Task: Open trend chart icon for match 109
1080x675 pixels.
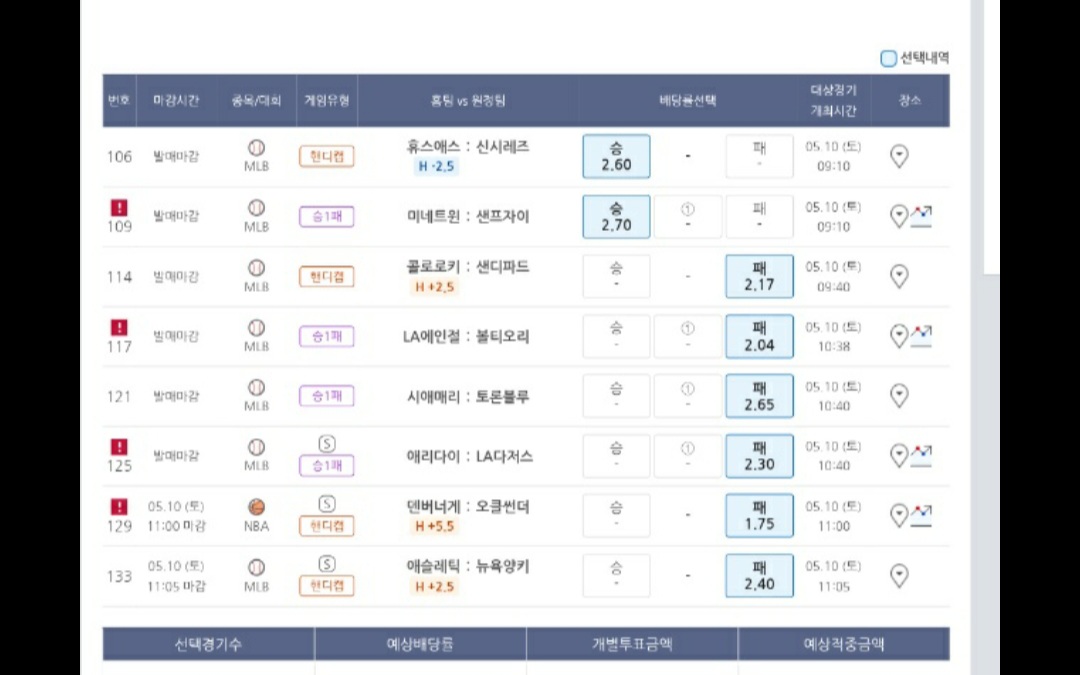Action: [x=921, y=216]
